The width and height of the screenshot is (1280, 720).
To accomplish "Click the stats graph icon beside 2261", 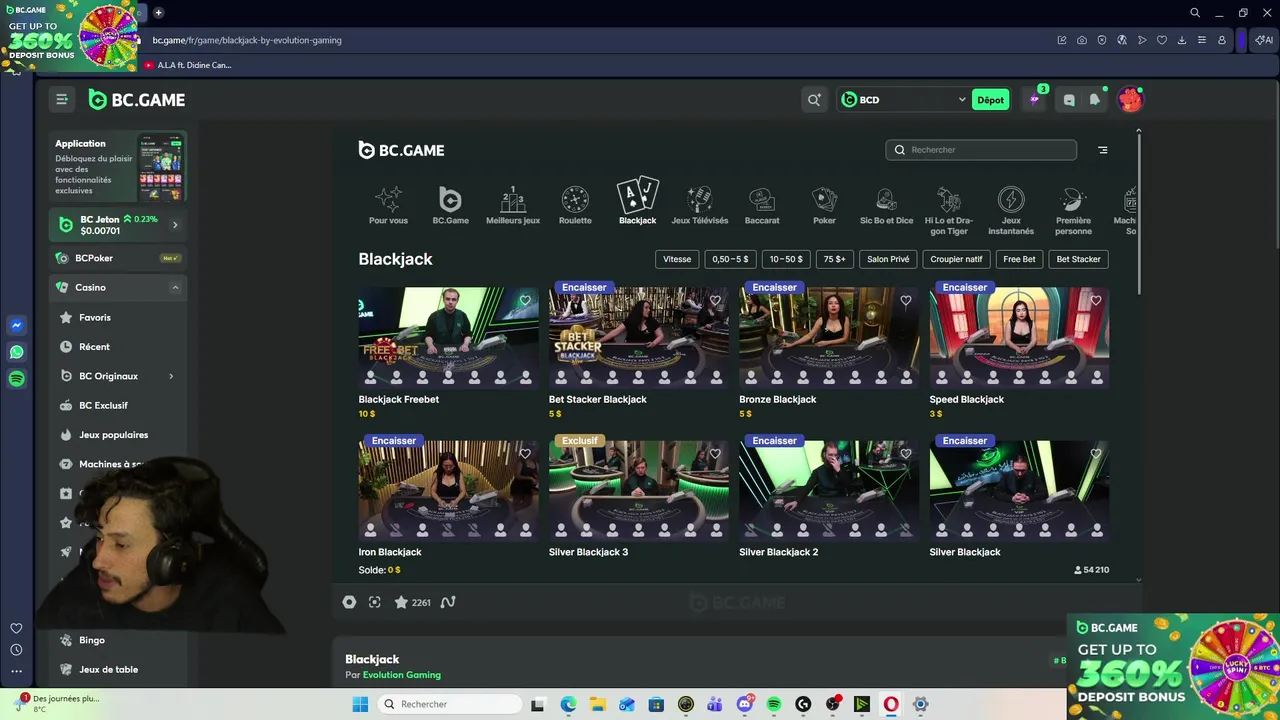I will (x=448, y=602).
